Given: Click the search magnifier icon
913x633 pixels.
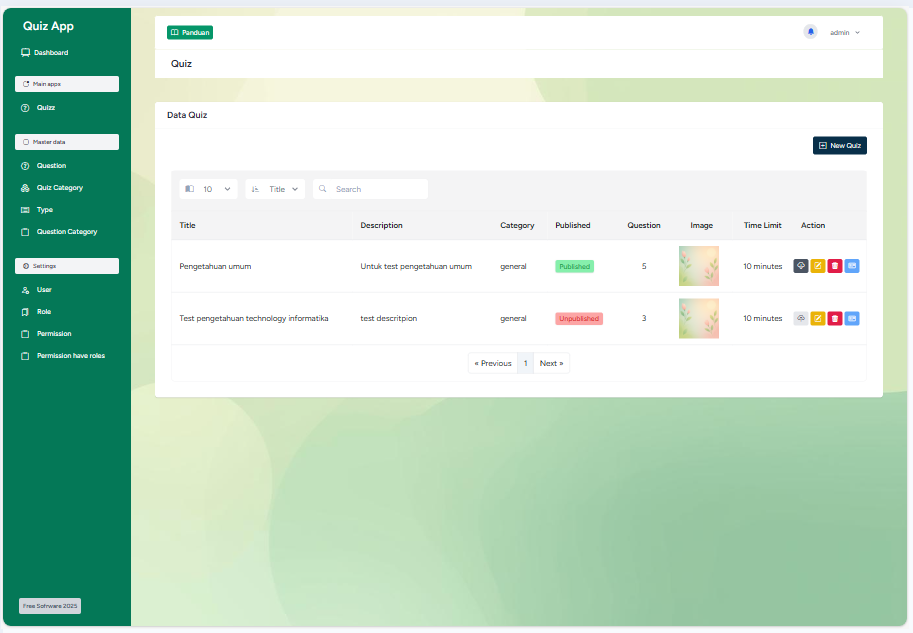Looking at the screenshot, I should 323,189.
